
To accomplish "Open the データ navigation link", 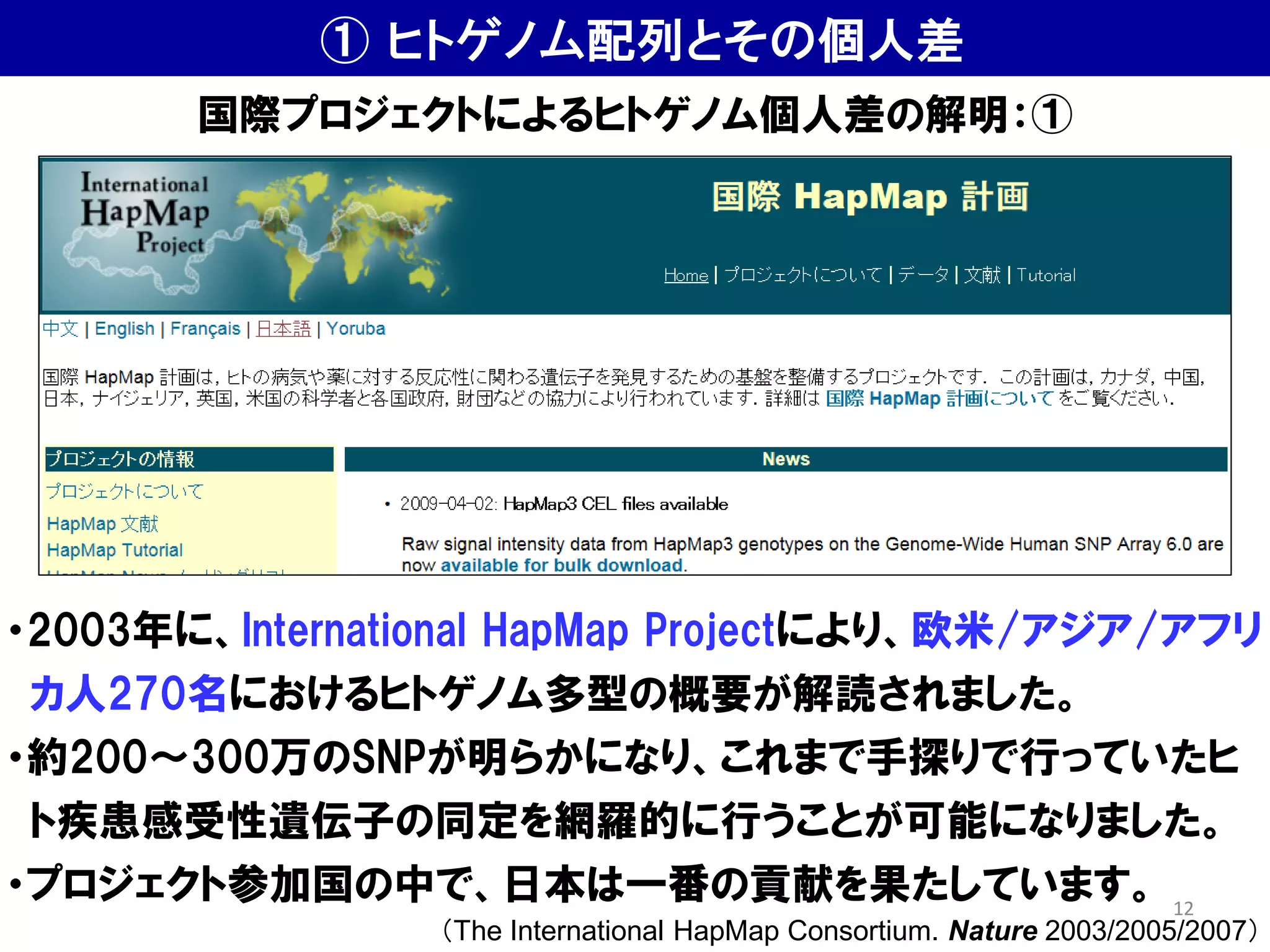I will pyautogui.click(x=923, y=275).
